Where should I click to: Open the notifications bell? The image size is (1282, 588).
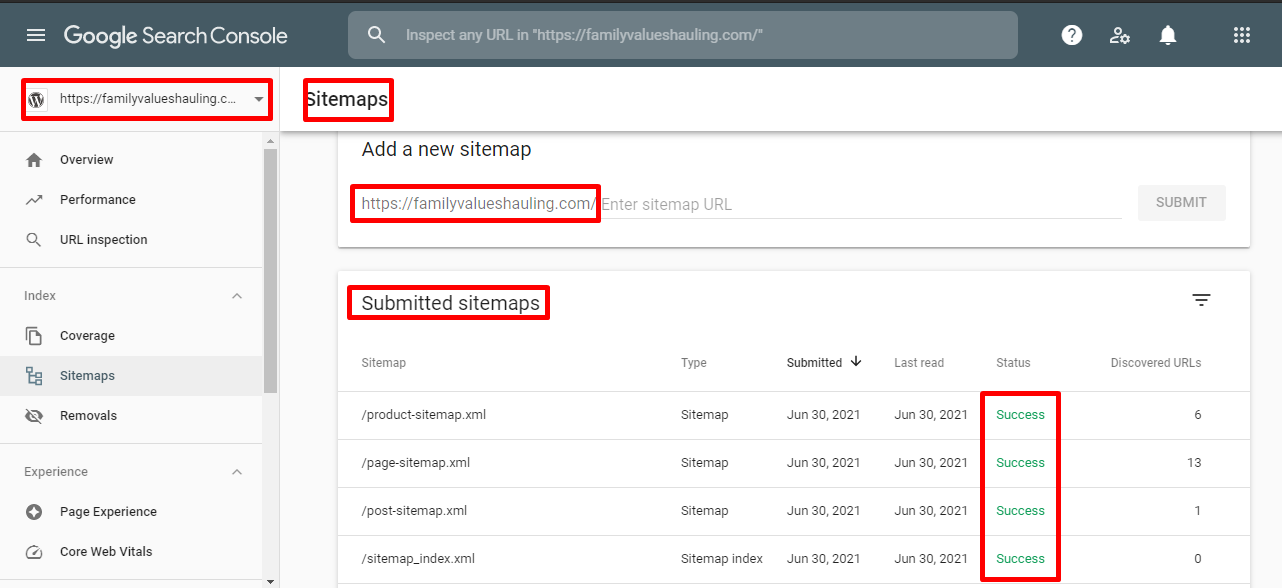tap(1167, 35)
